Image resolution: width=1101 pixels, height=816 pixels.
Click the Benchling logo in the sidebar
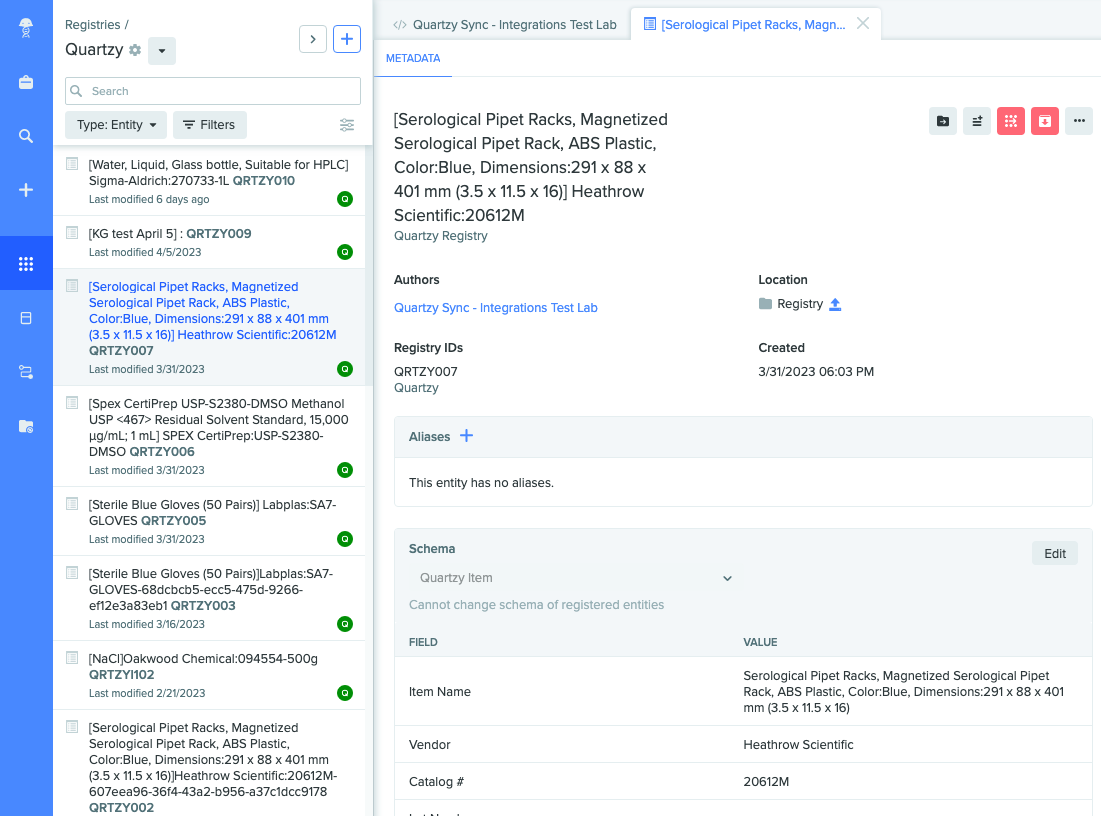point(26,28)
